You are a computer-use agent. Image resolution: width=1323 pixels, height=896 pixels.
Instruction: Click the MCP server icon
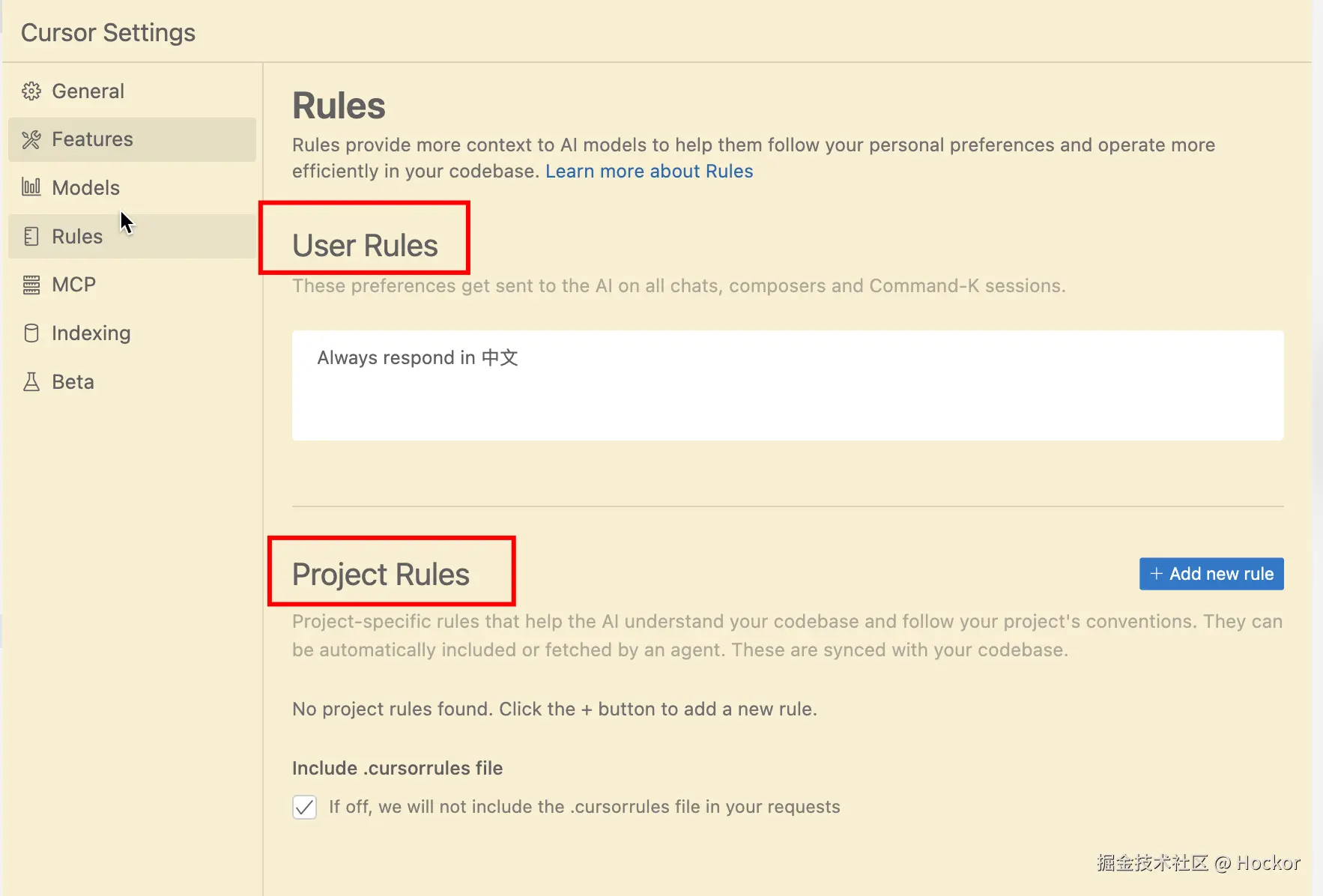pos(31,285)
